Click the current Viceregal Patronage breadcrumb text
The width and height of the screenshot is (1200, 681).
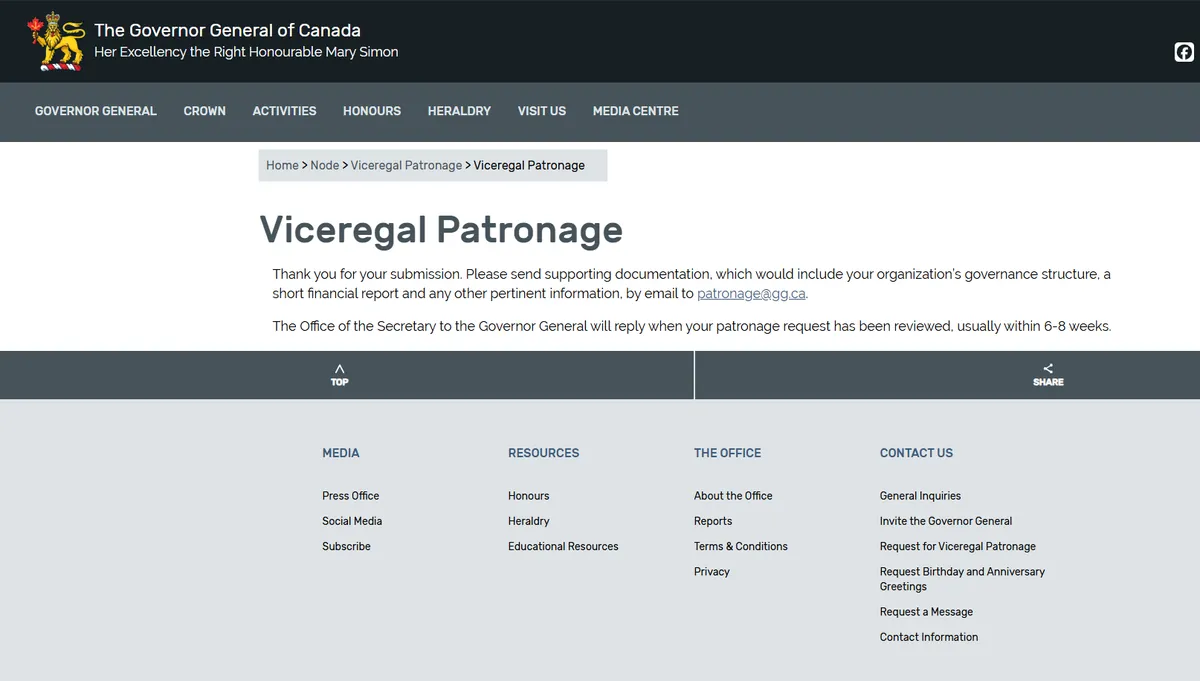coord(529,165)
